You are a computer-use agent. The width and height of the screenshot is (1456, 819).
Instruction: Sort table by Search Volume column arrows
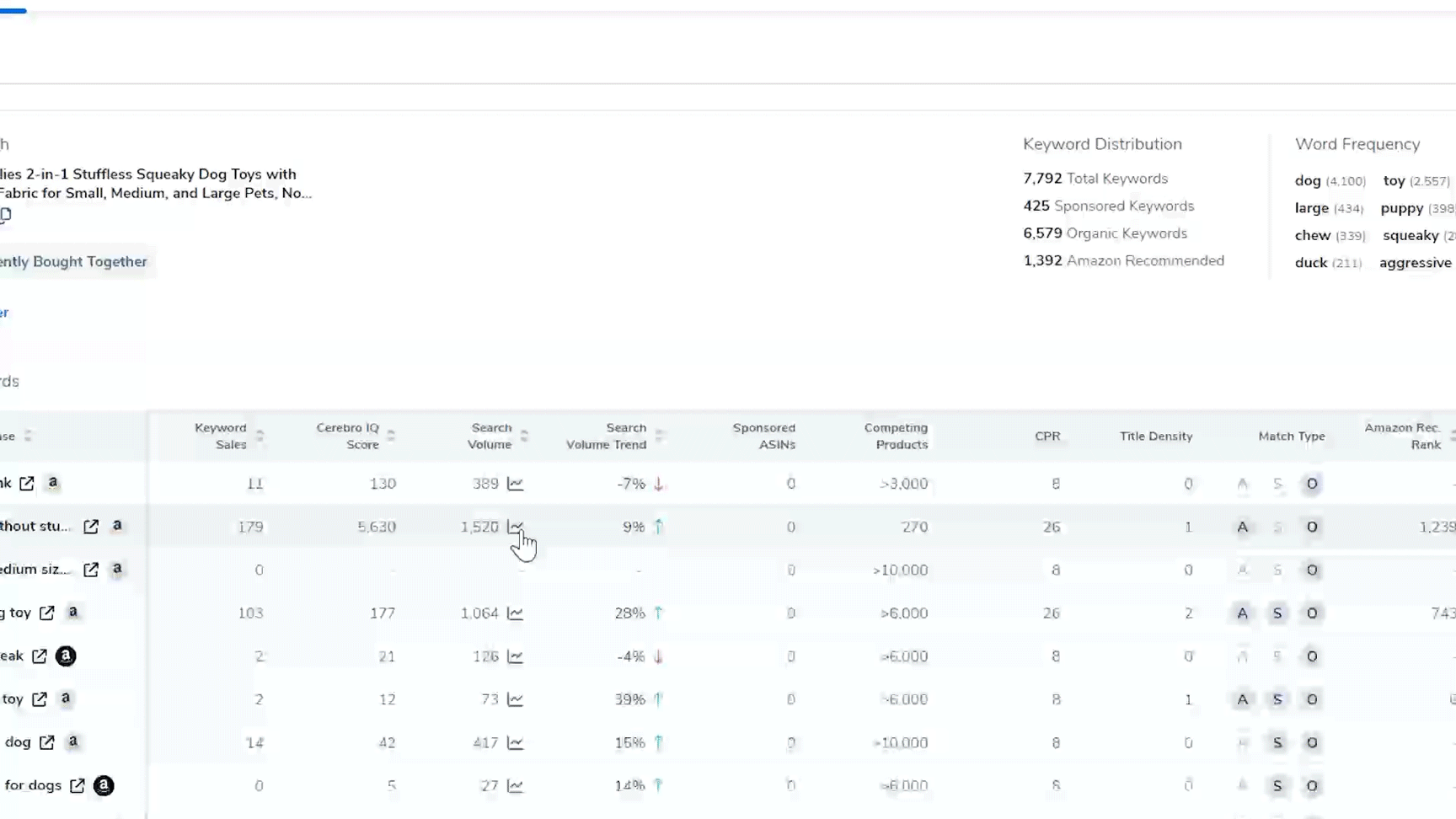click(524, 436)
